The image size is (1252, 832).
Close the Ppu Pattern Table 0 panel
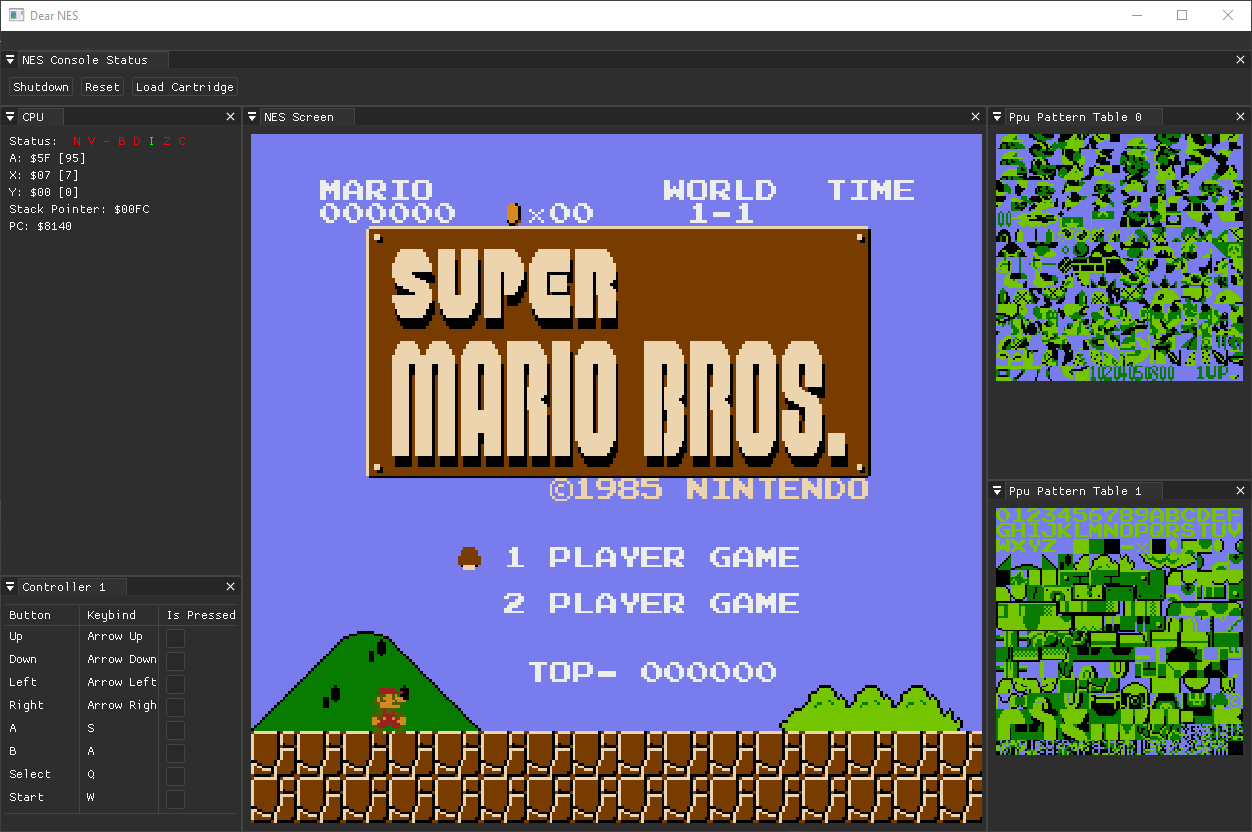[1241, 117]
